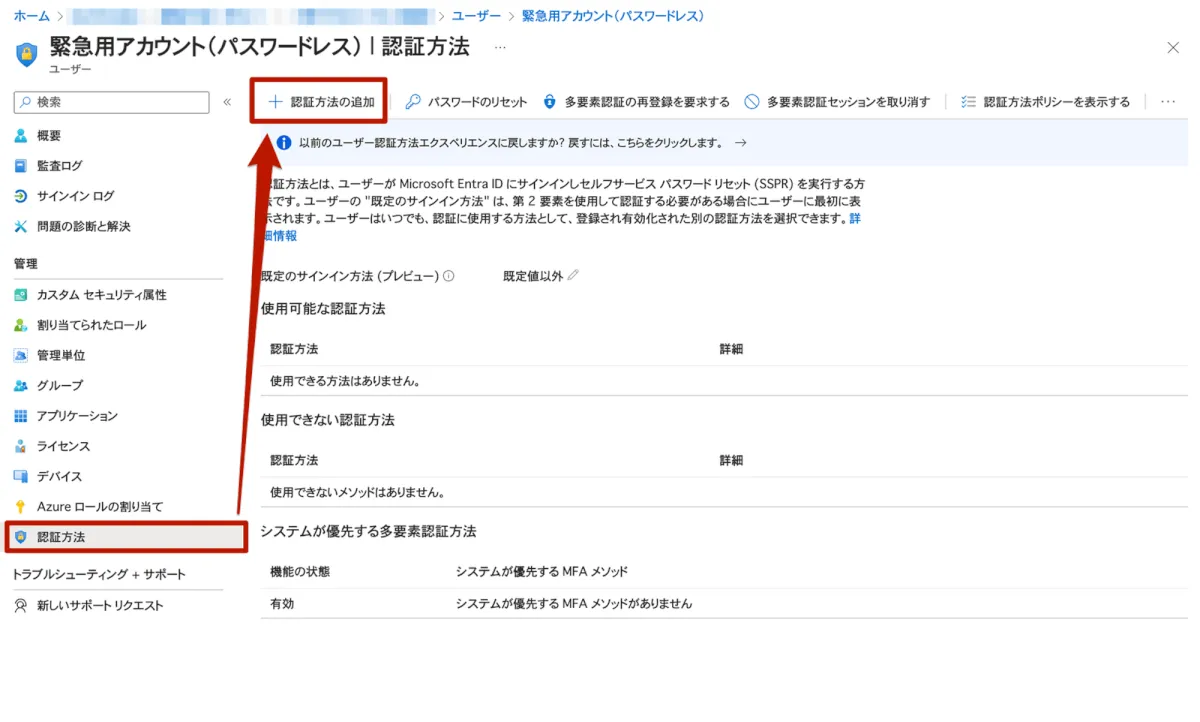The height and width of the screenshot is (722, 1200).
Task: Click the 認証方法の追加 plus button
Action: [320, 102]
